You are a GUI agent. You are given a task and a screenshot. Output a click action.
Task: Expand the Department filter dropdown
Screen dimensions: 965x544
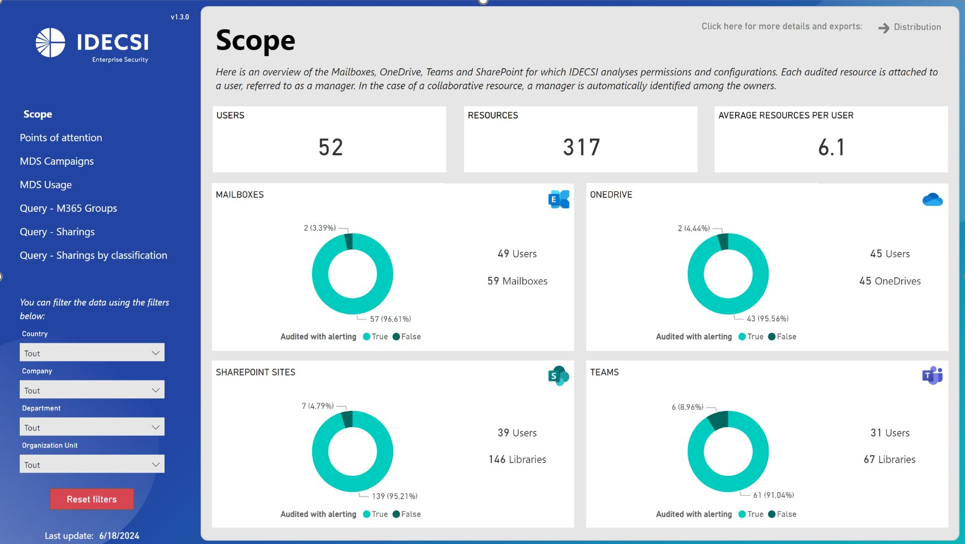coord(92,427)
